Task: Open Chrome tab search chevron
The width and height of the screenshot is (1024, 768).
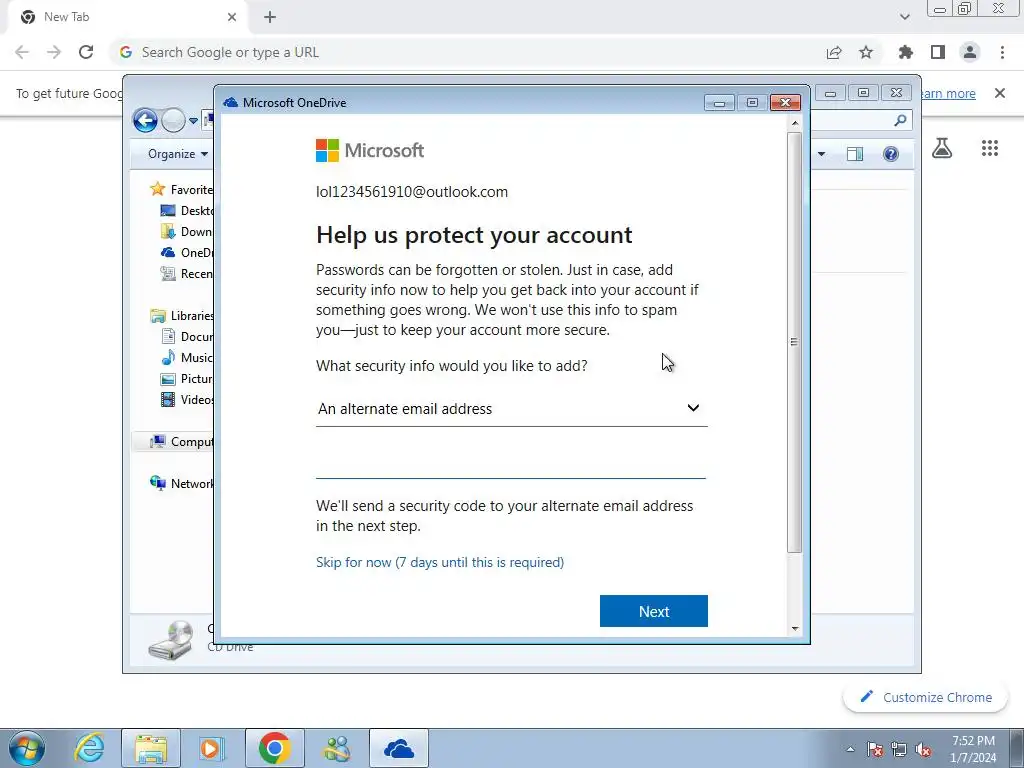Action: coord(904,17)
